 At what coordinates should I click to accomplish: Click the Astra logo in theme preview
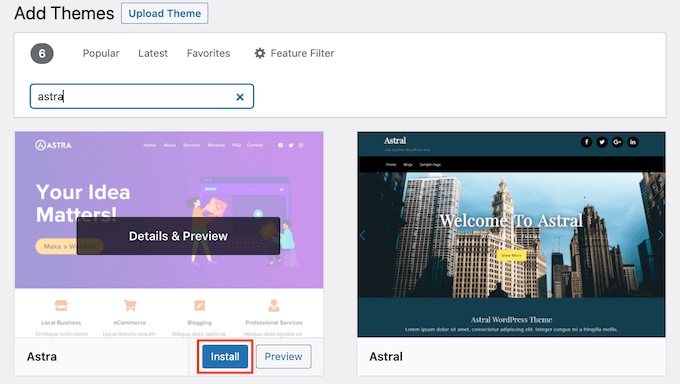click(53, 145)
